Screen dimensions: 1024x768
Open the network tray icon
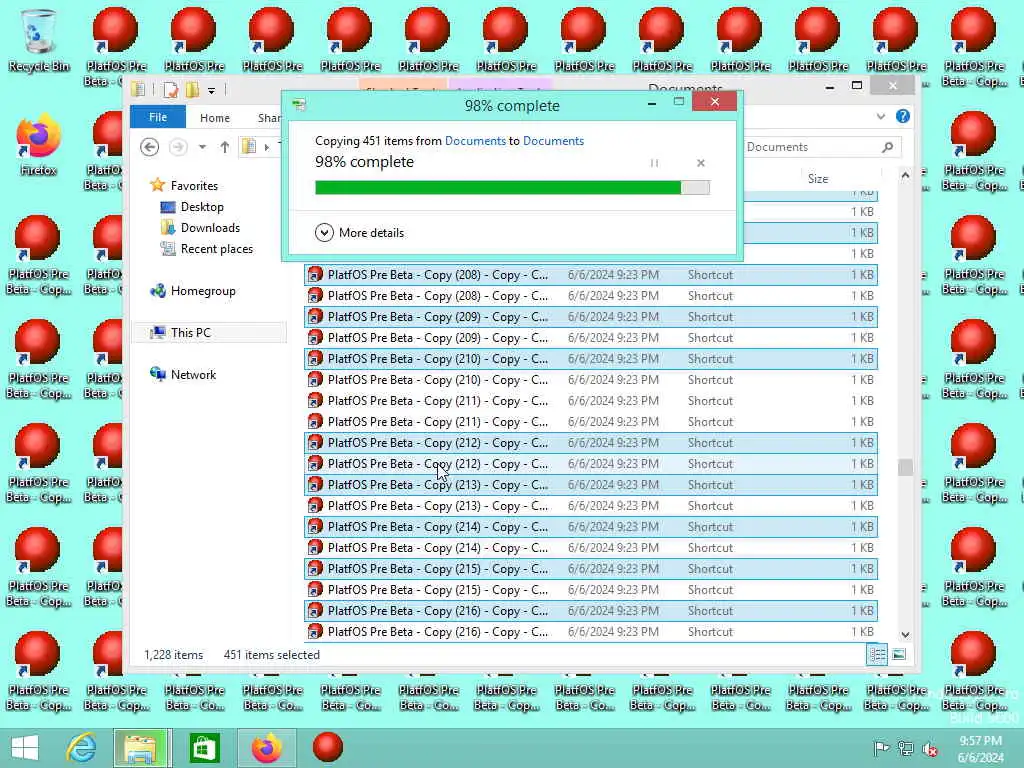905,748
